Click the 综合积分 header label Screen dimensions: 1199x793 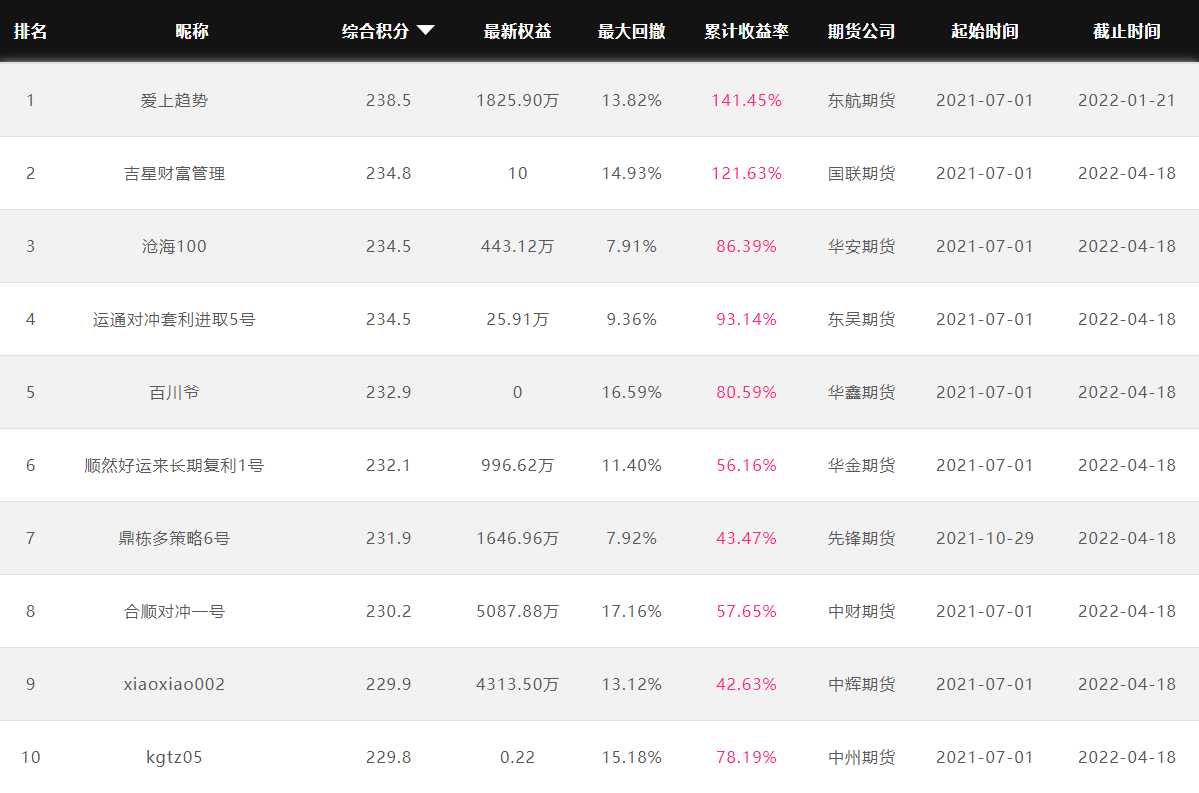pos(375,31)
